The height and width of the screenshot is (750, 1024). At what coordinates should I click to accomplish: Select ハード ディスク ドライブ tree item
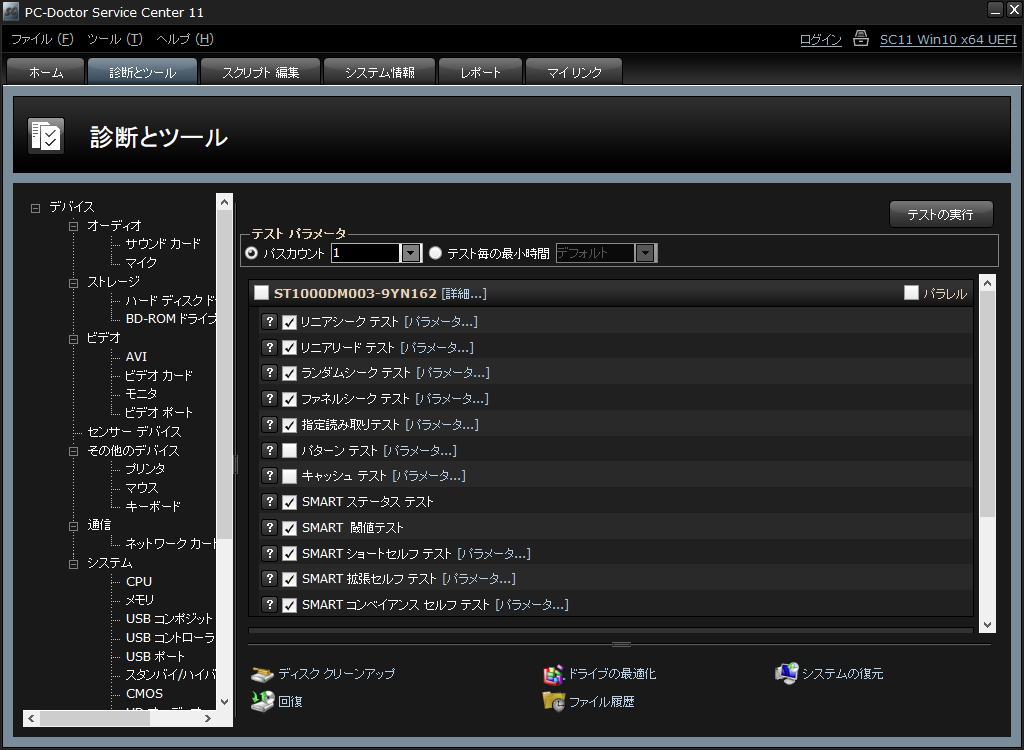pyautogui.click(x=170, y=301)
